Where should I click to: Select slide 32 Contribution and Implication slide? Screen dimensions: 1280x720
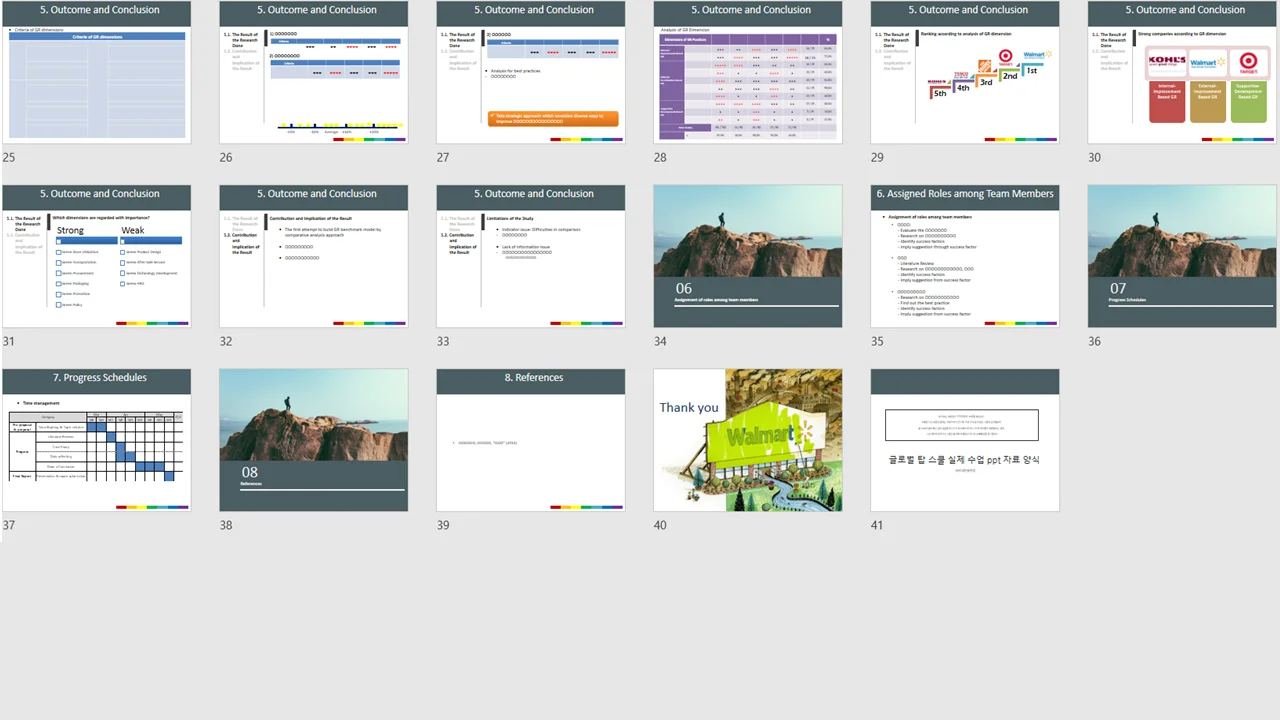coord(314,256)
